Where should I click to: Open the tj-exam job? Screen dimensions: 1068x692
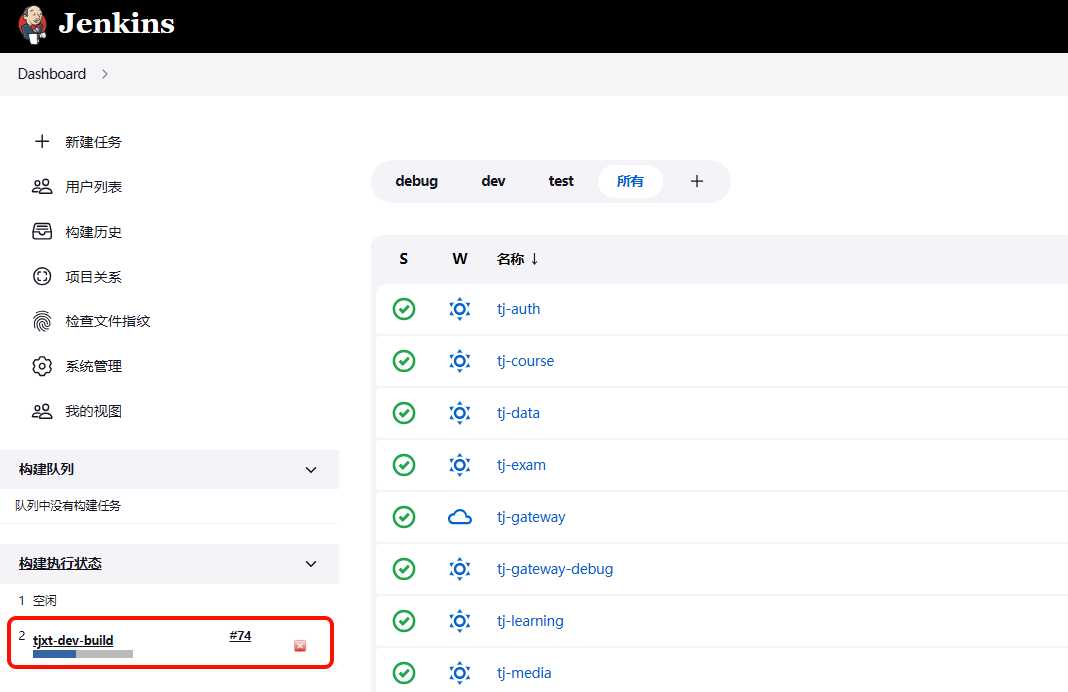521,465
